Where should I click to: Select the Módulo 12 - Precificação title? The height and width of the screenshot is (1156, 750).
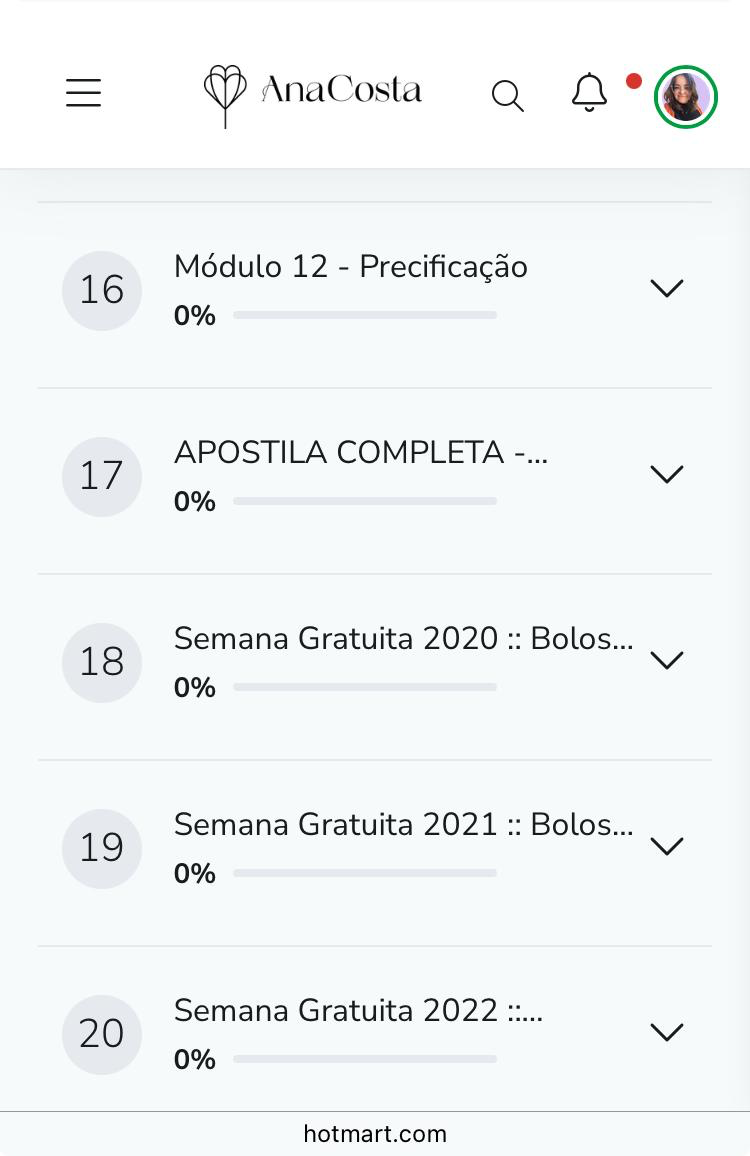coord(350,267)
